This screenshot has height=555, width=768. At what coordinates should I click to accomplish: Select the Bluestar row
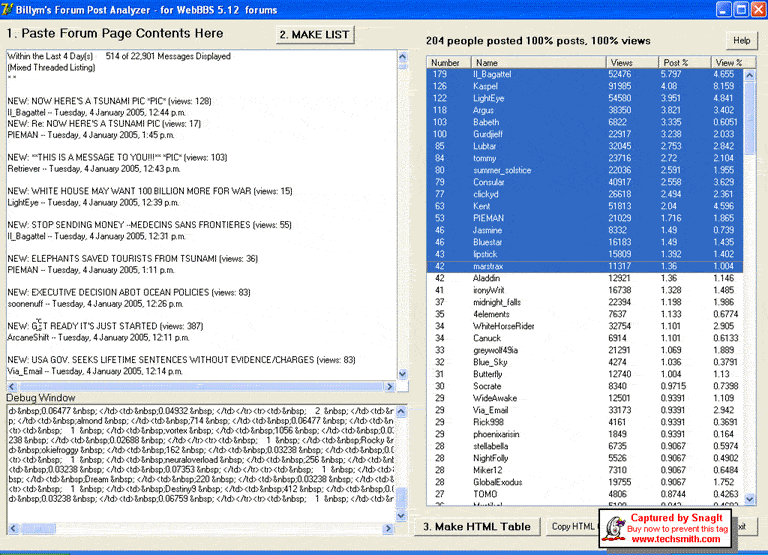[585, 242]
